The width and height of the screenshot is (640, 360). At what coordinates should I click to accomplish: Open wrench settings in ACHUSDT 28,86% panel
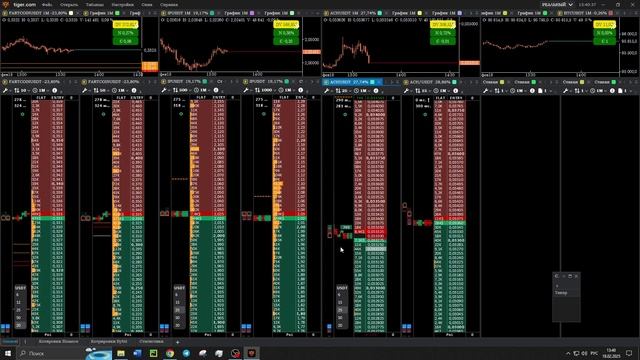(x=407, y=91)
